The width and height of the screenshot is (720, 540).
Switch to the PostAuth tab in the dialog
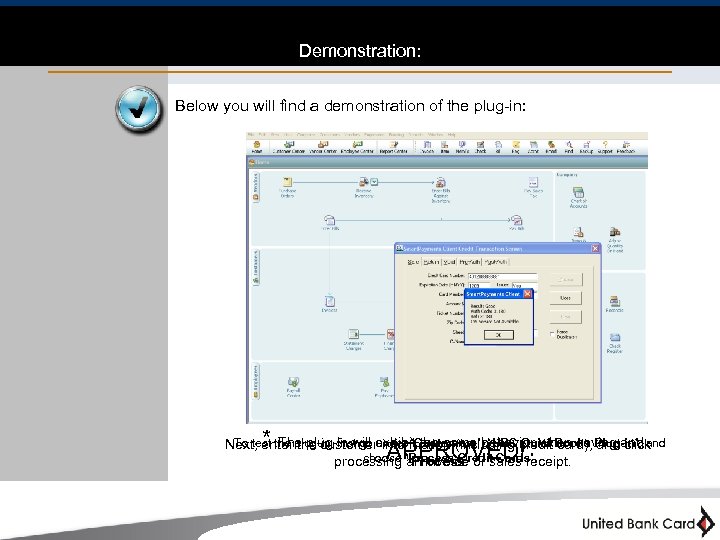point(496,262)
